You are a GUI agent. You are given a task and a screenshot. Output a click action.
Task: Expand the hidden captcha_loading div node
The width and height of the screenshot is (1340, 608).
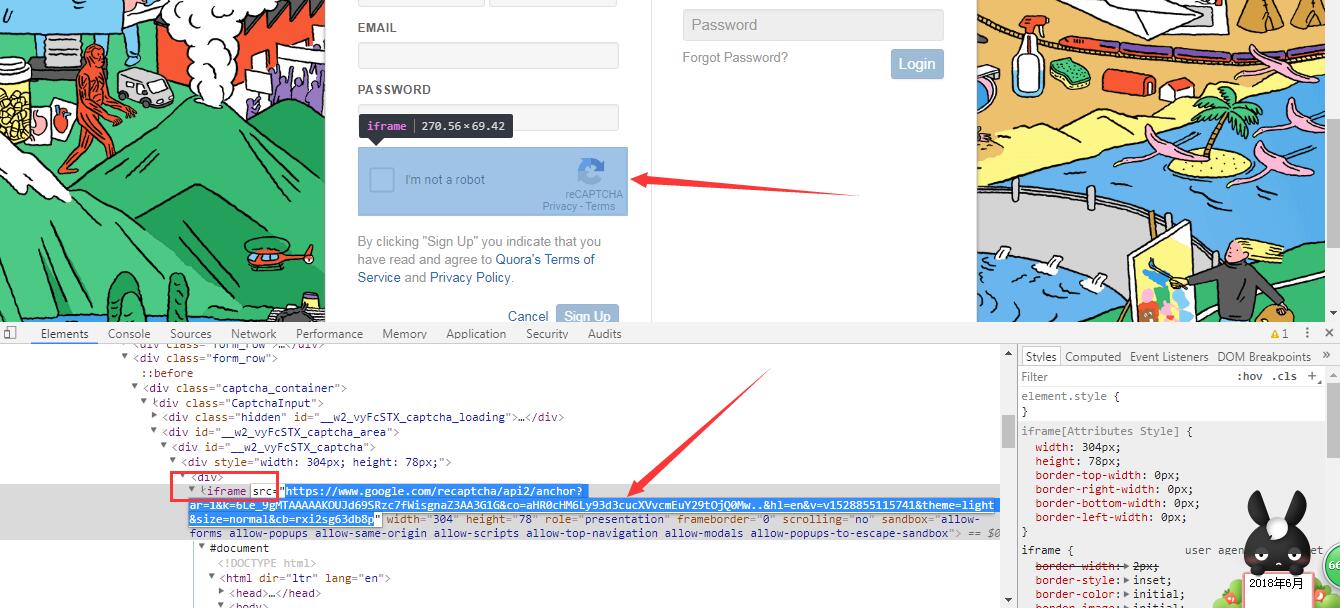[155, 417]
